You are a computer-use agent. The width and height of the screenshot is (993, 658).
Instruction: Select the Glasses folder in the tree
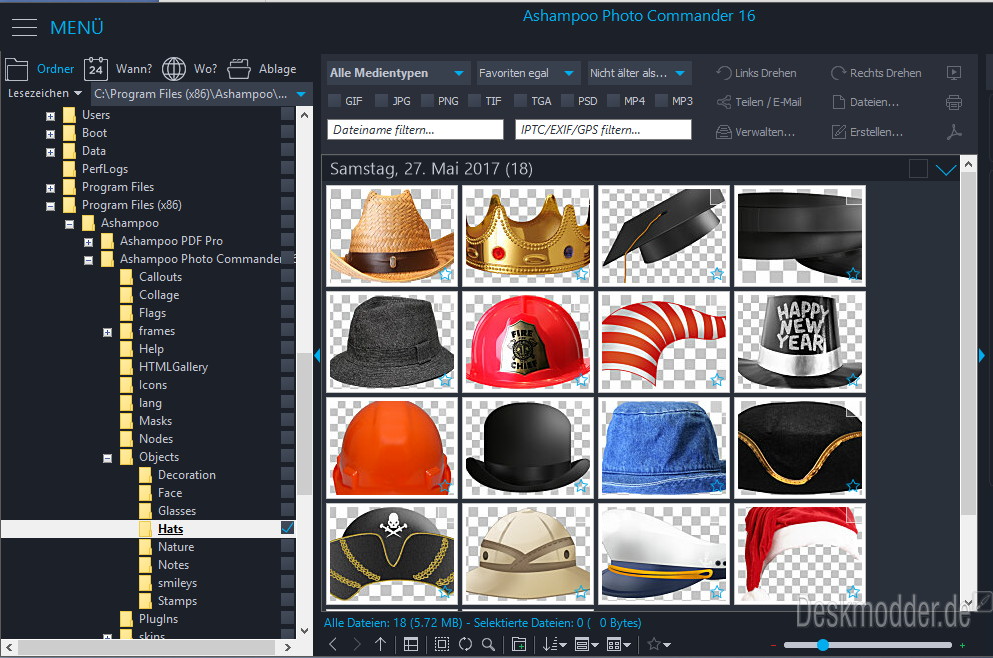[x=177, y=511]
